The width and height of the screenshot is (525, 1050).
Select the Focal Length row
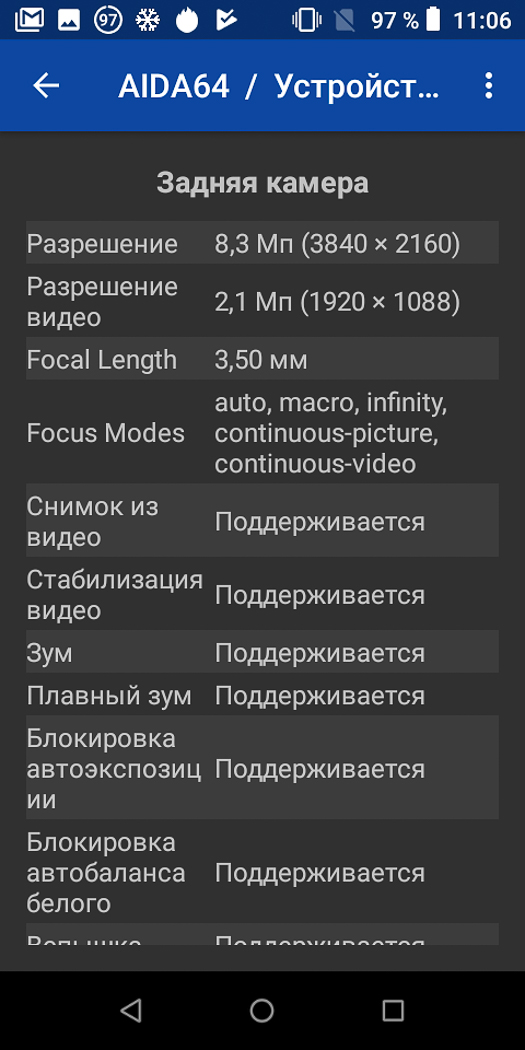[x=262, y=359]
